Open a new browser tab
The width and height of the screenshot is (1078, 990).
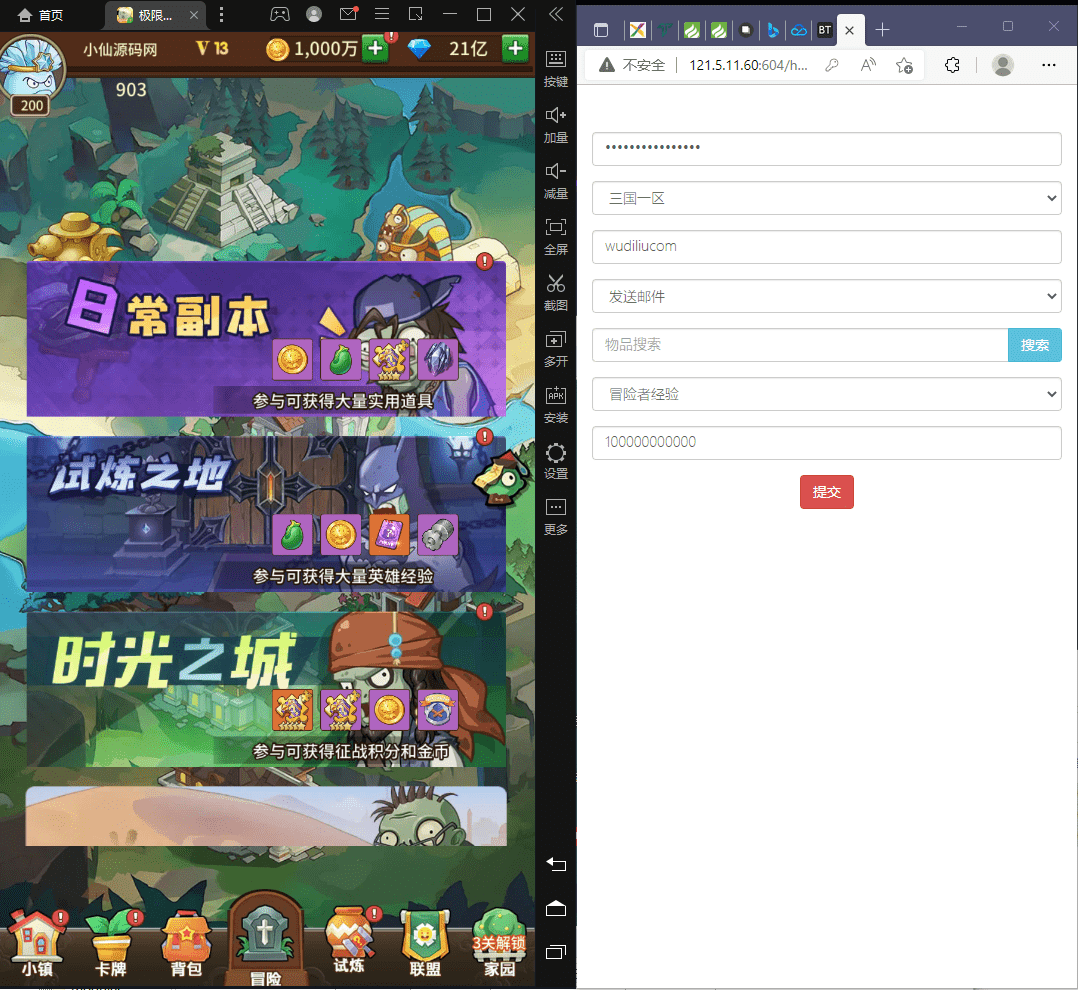point(882,30)
